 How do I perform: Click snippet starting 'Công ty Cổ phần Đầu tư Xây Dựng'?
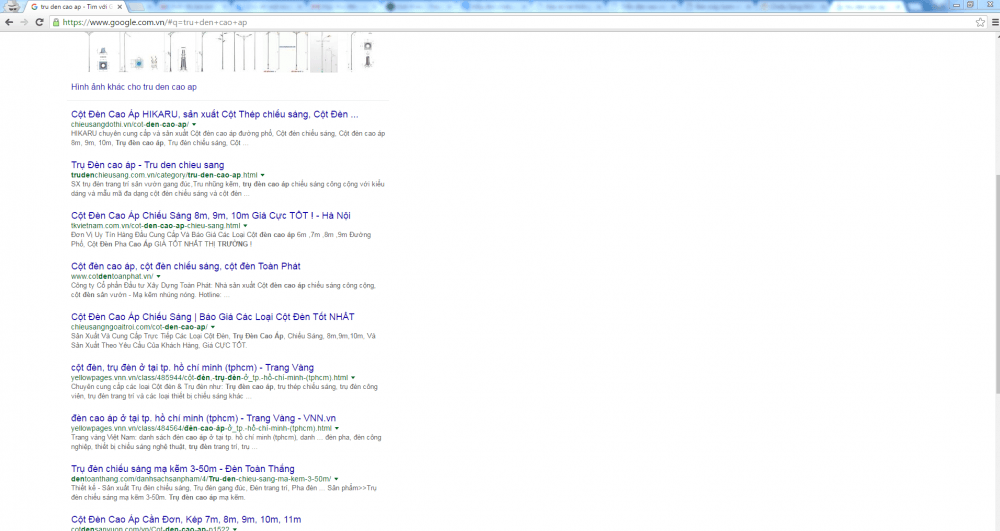pyautogui.click(x=223, y=290)
